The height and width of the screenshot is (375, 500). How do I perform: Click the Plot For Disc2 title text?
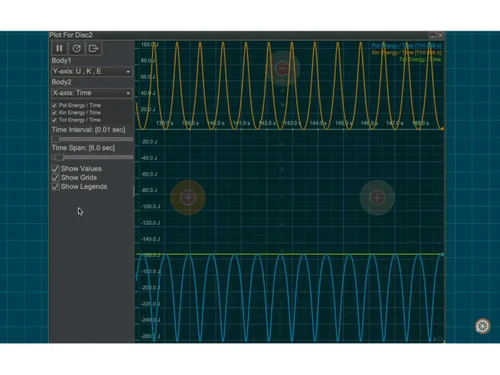(x=71, y=35)
